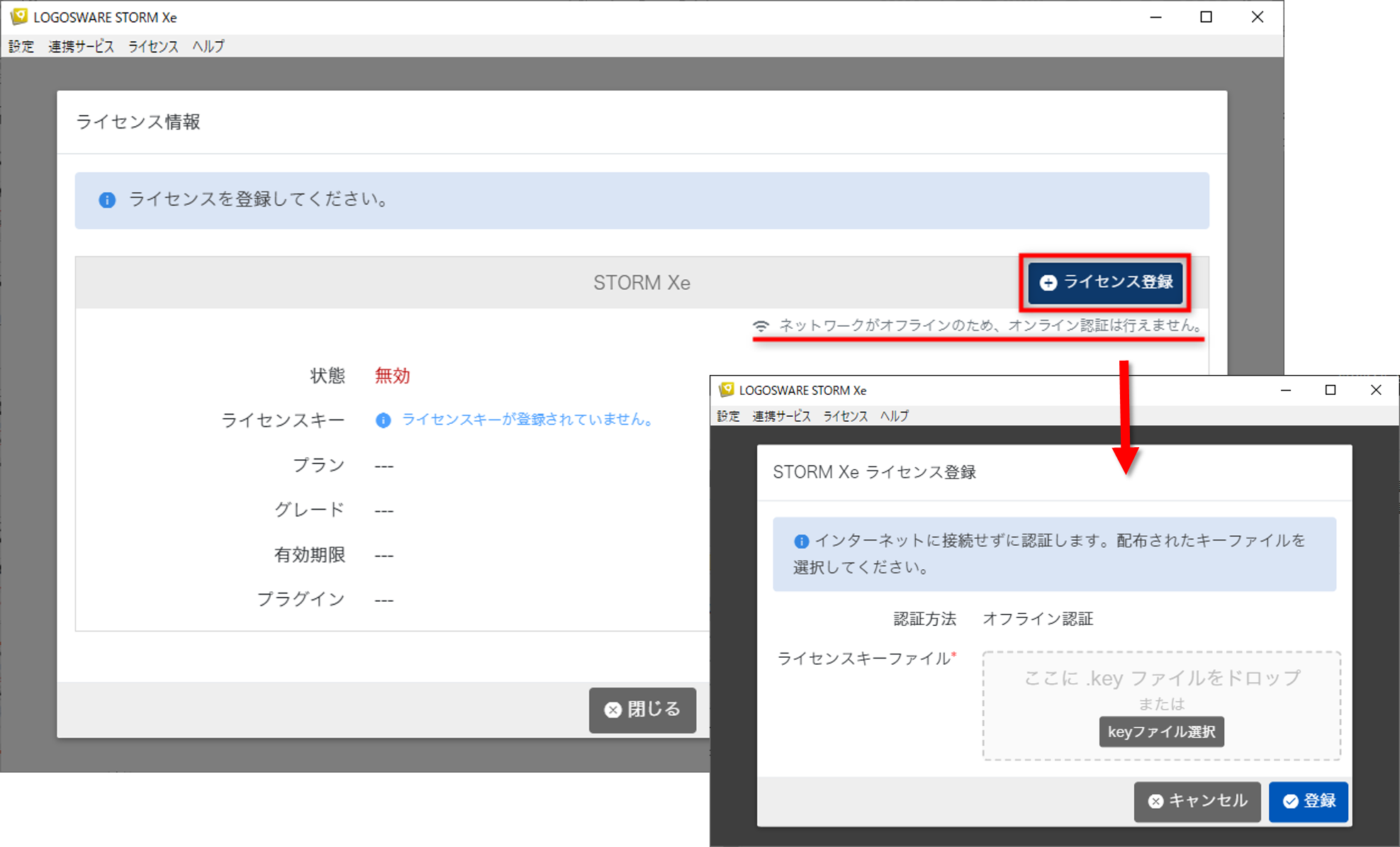Open the ヘルプ menu in the main window
1400x847 pixels.
[x=208, y=47]
